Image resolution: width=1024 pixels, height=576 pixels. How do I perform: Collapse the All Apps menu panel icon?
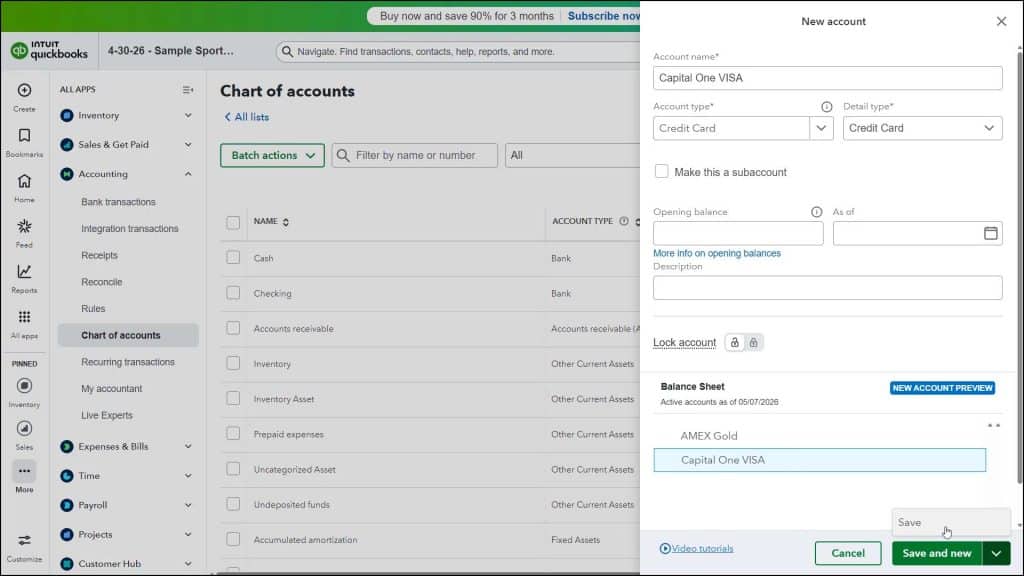tap(187, 89)
